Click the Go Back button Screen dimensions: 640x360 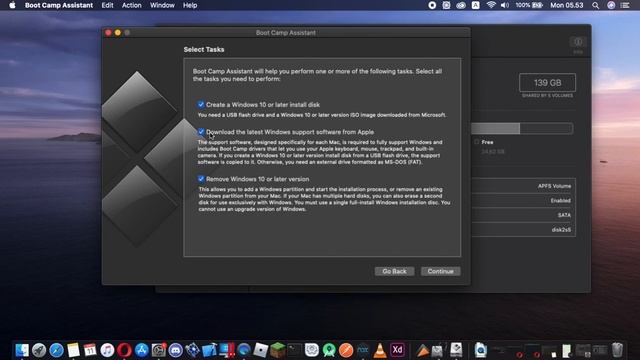point(394,271)
